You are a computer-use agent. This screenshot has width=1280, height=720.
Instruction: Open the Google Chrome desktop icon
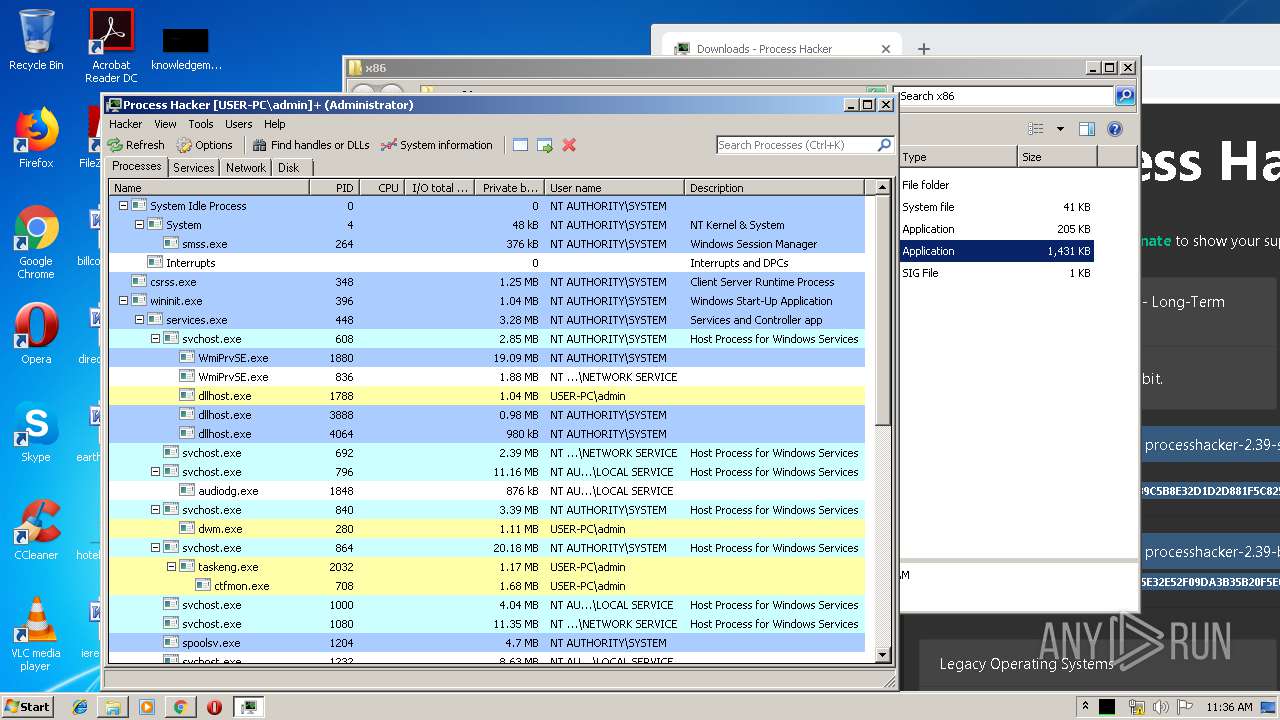point(36,243)
